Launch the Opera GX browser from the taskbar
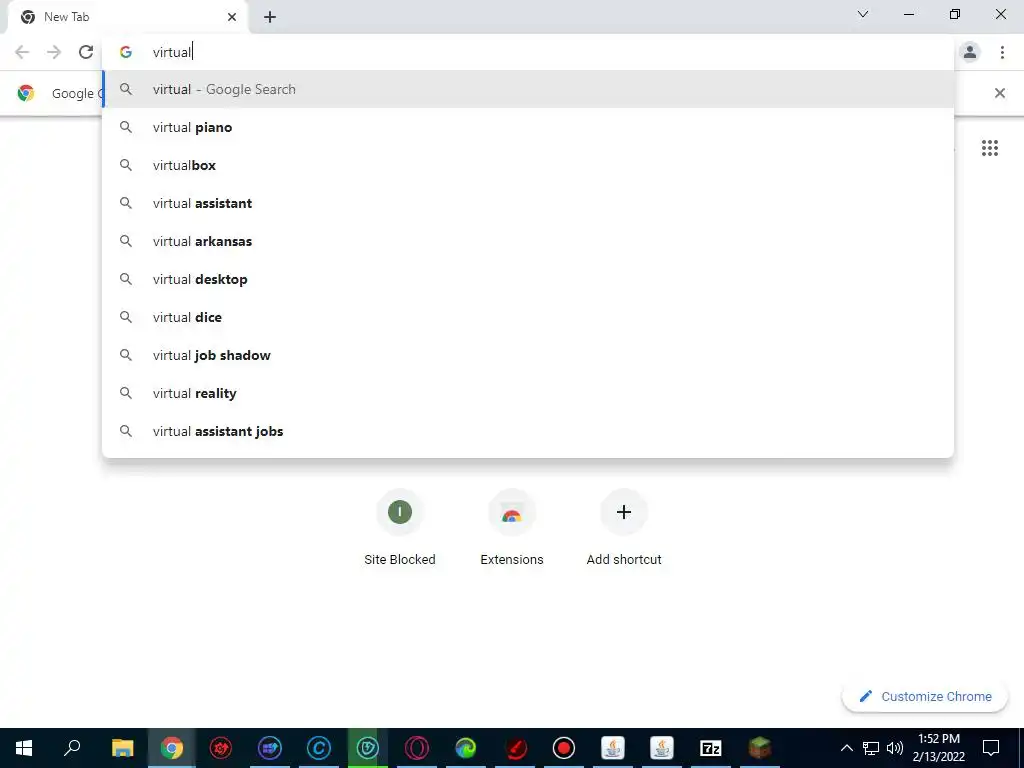This screenshot has height=768, width=1024. click(x=417, y=748)
